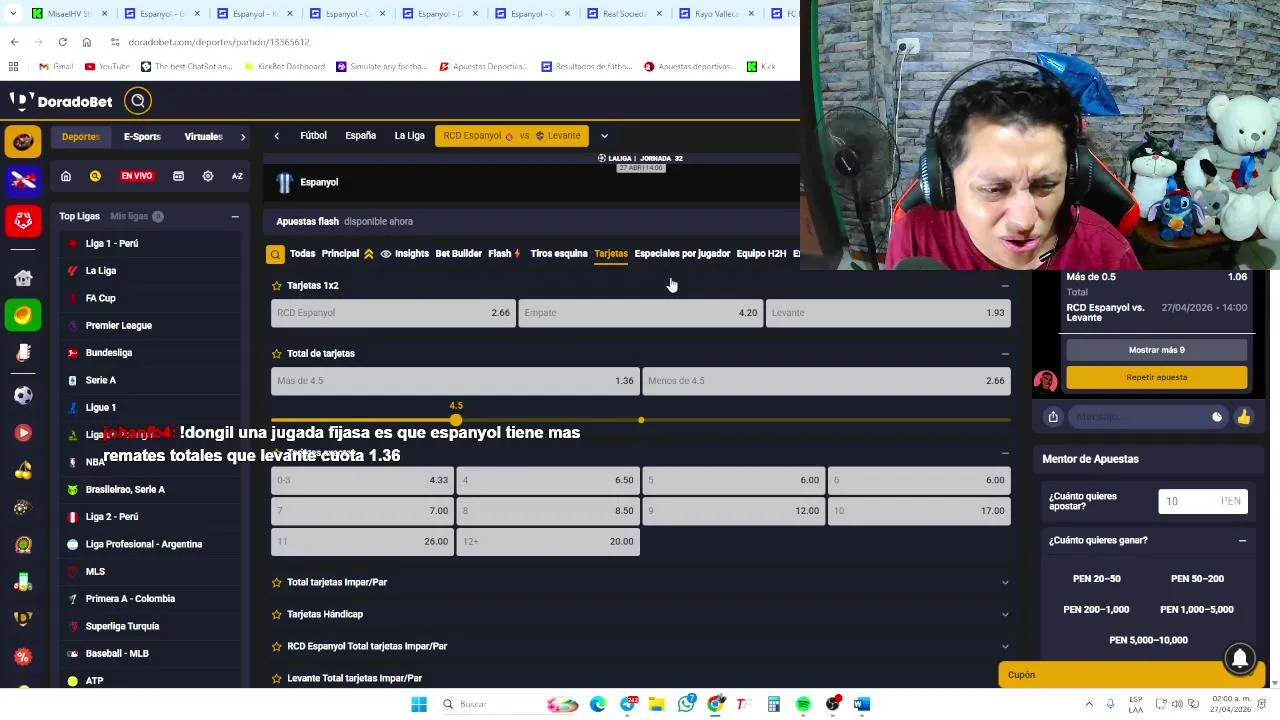Select the E-Sports category tab
This screenshot has width=1280, height=720.
tap(142, 137)
